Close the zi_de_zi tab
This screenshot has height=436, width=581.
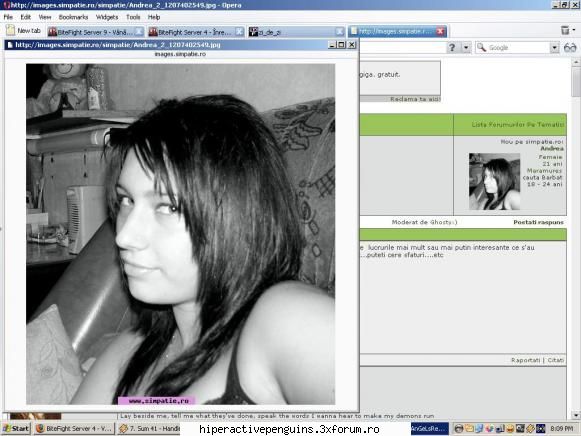339,32
